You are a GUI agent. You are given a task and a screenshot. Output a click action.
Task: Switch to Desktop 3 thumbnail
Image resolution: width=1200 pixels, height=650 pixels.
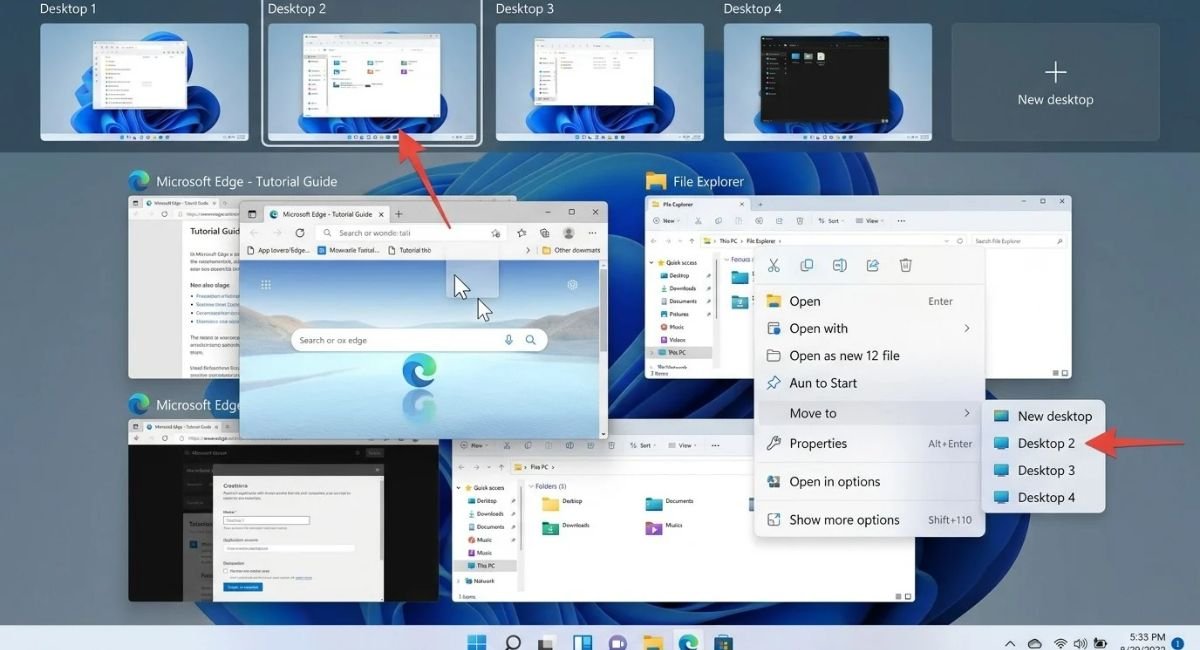[x=600, y=82]
